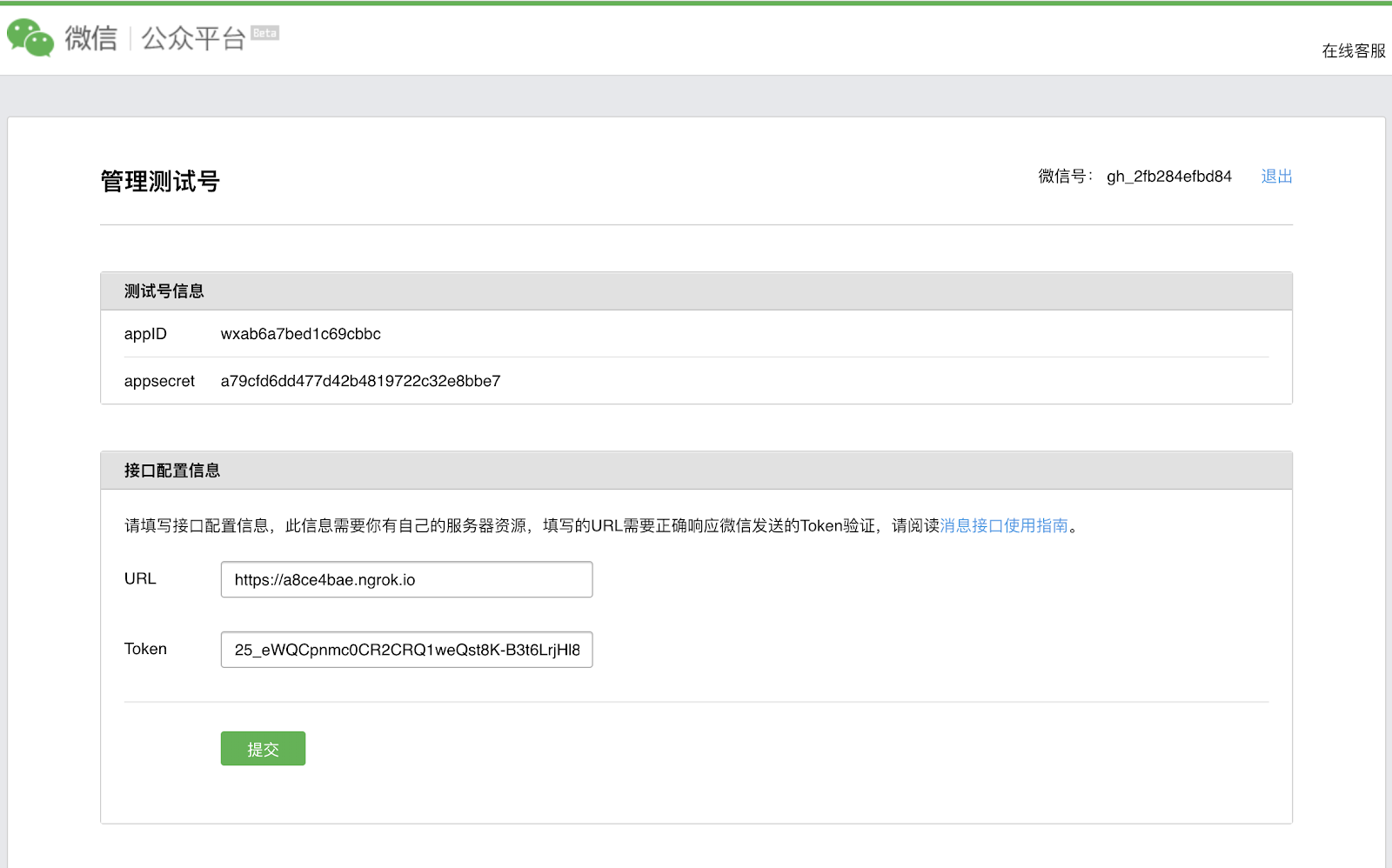The height and width of the screenshot is (868, 1392).
Task: Open 在线客服 online support link
Action: coord(1354,51)
